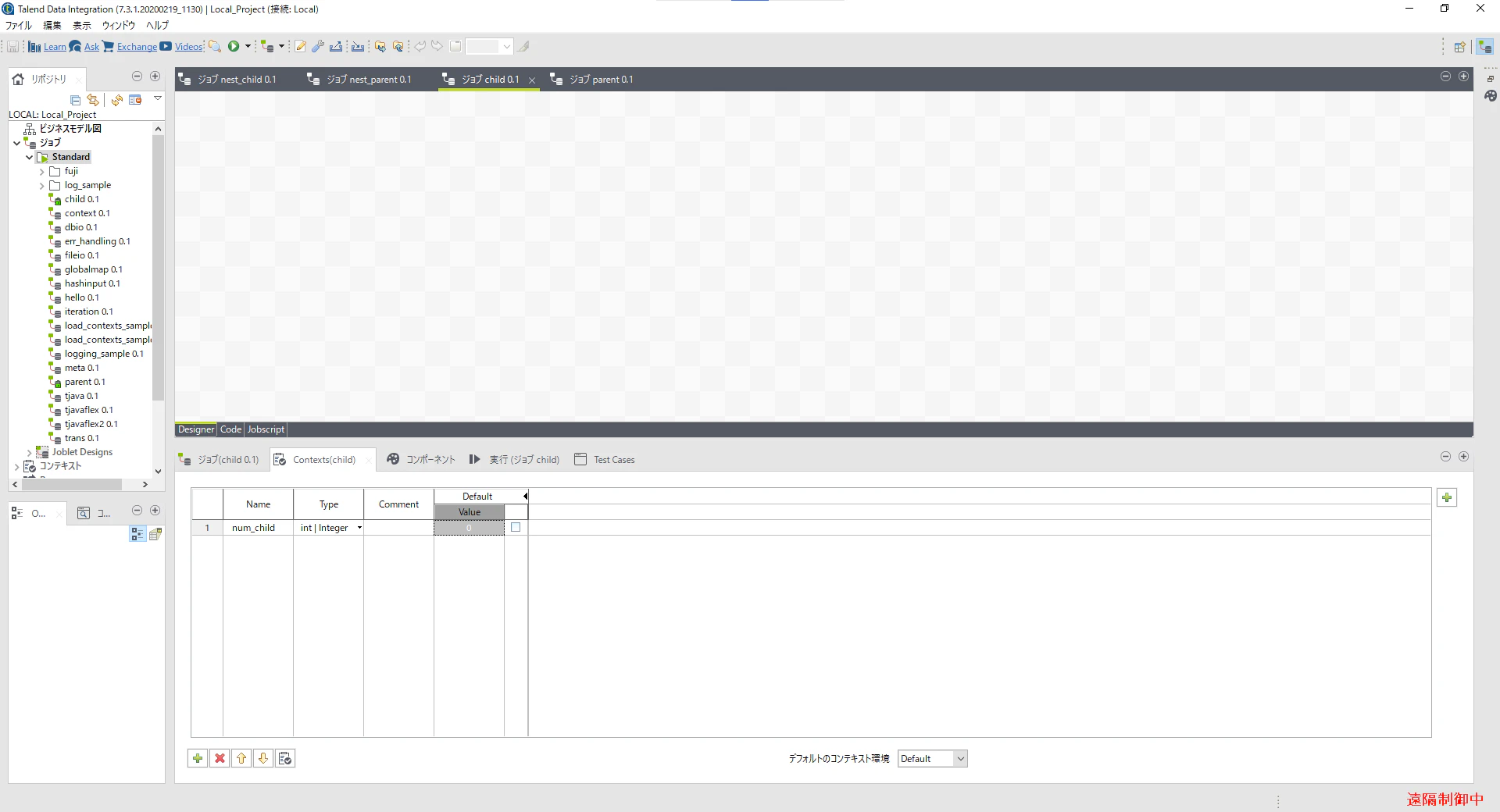The height and width of the screenshot is (812, 1500).
Task: Expand the コンテキスト tree node
Action: click(16, 467)
